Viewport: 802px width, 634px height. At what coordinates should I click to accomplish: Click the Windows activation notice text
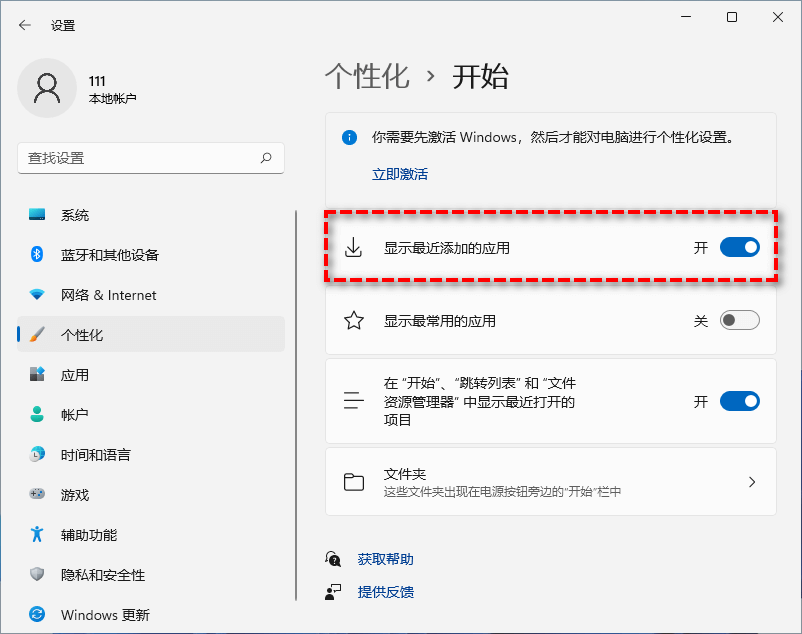pyautogui.click(x=553, y=137)
